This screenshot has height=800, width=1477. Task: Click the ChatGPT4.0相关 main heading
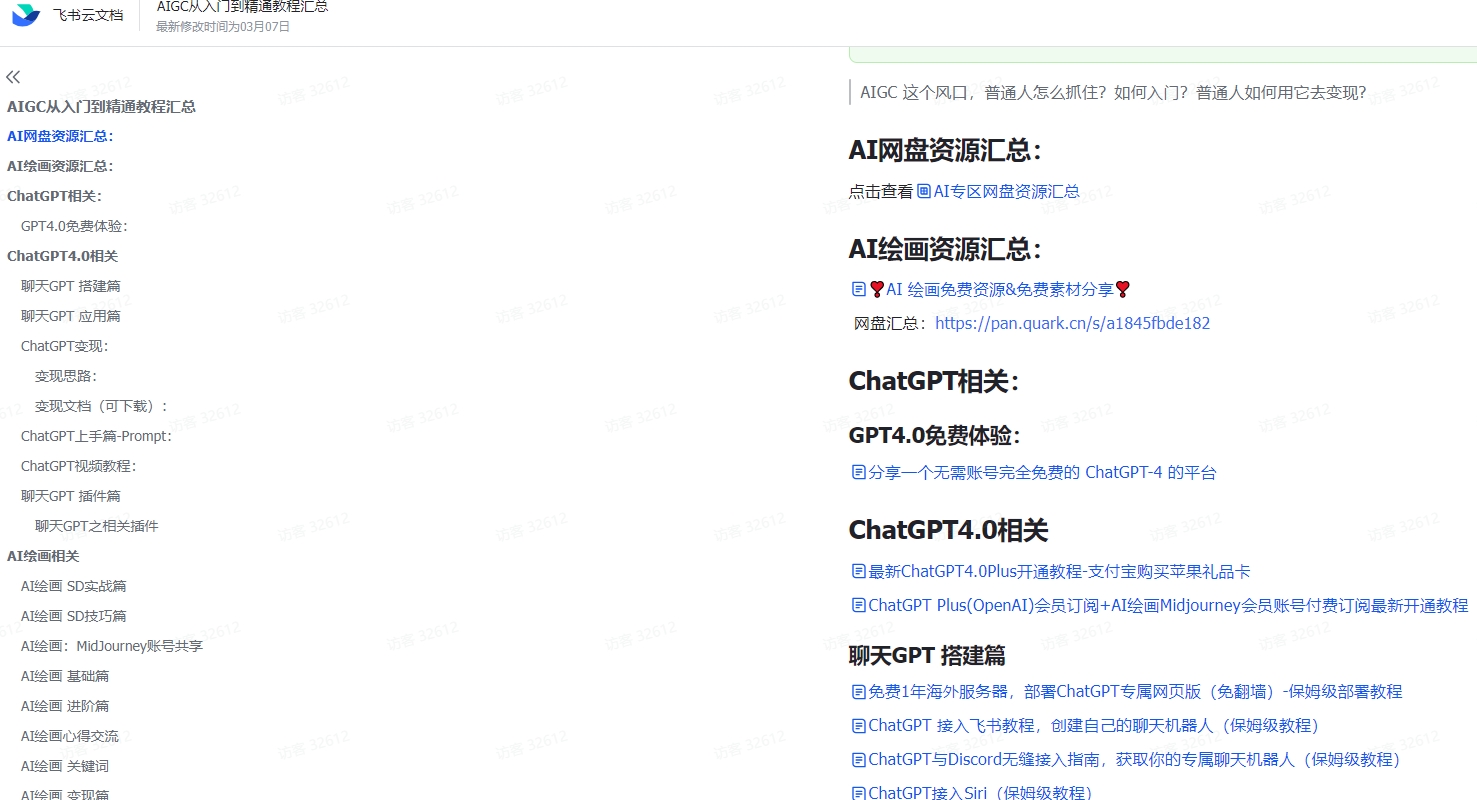(948, 530)
